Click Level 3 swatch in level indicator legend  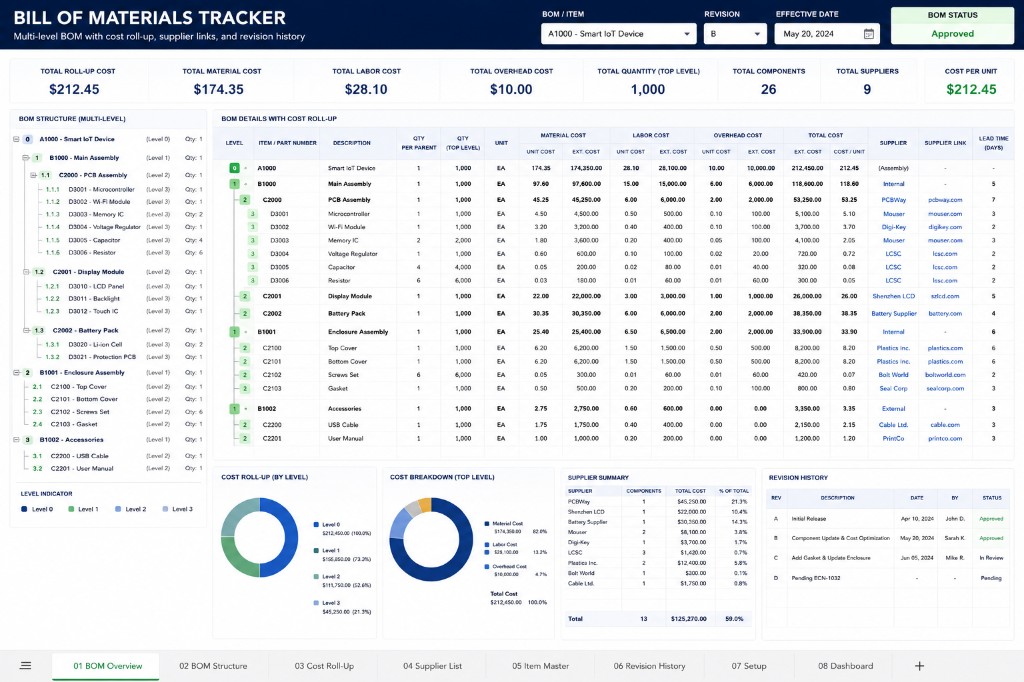pos(165,509)
